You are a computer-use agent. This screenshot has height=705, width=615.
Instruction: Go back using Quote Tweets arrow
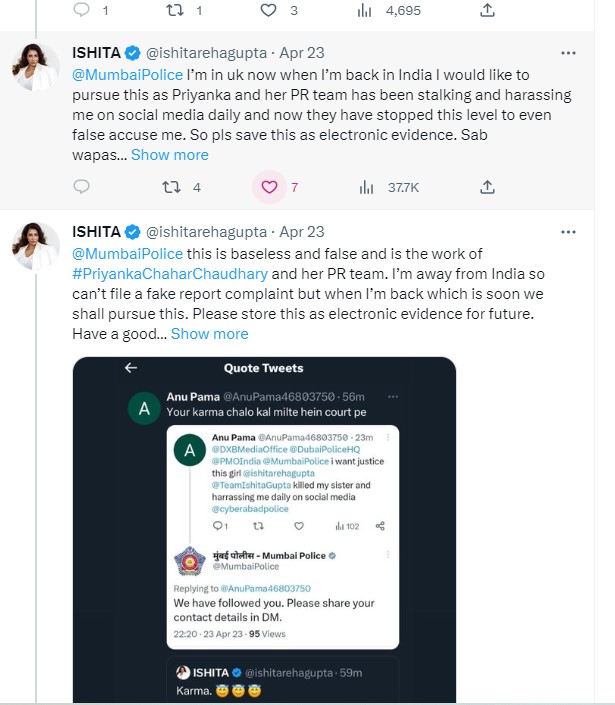coord(130,368)
